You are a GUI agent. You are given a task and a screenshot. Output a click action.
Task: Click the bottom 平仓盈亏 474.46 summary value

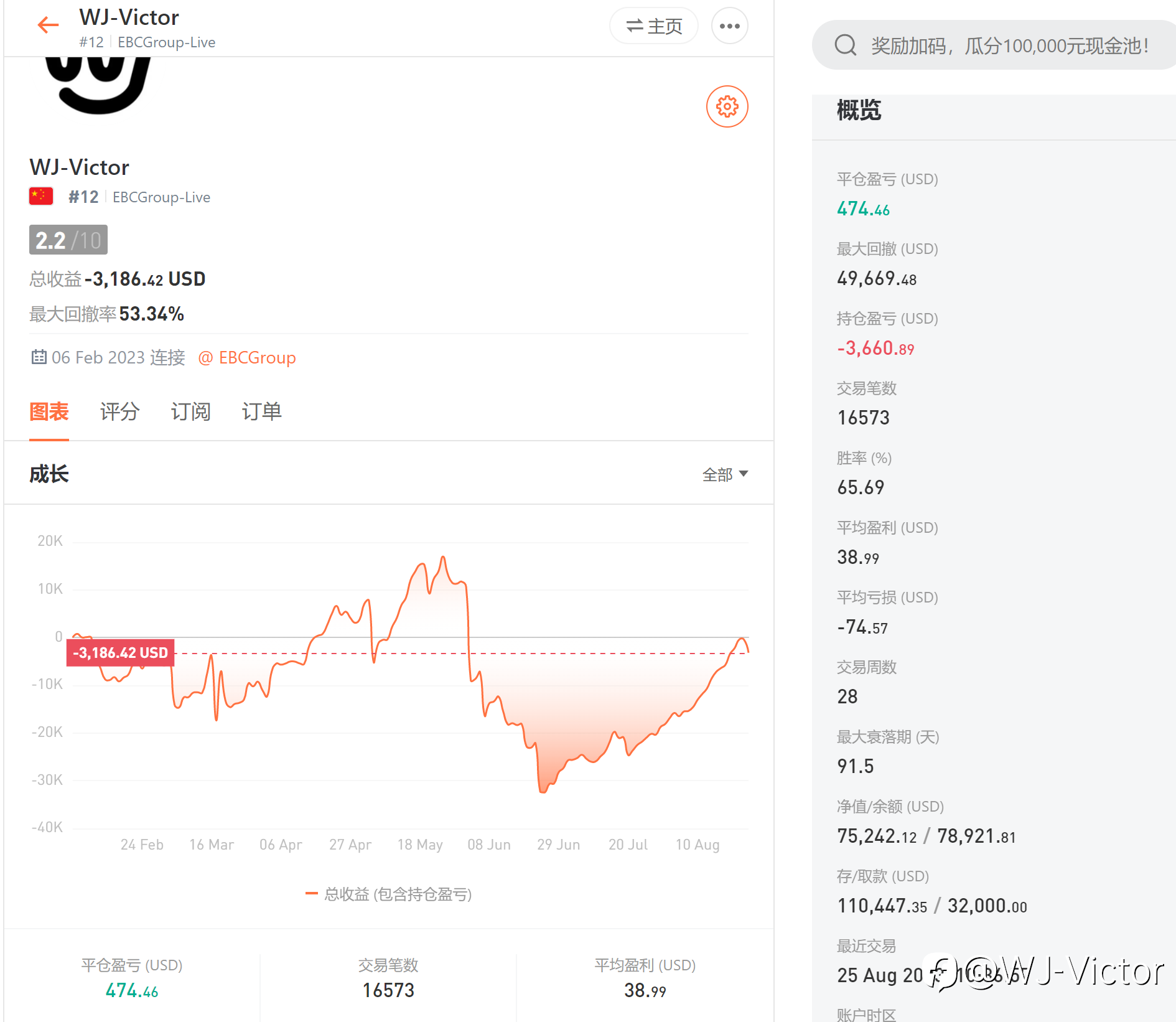click(132, 990)
